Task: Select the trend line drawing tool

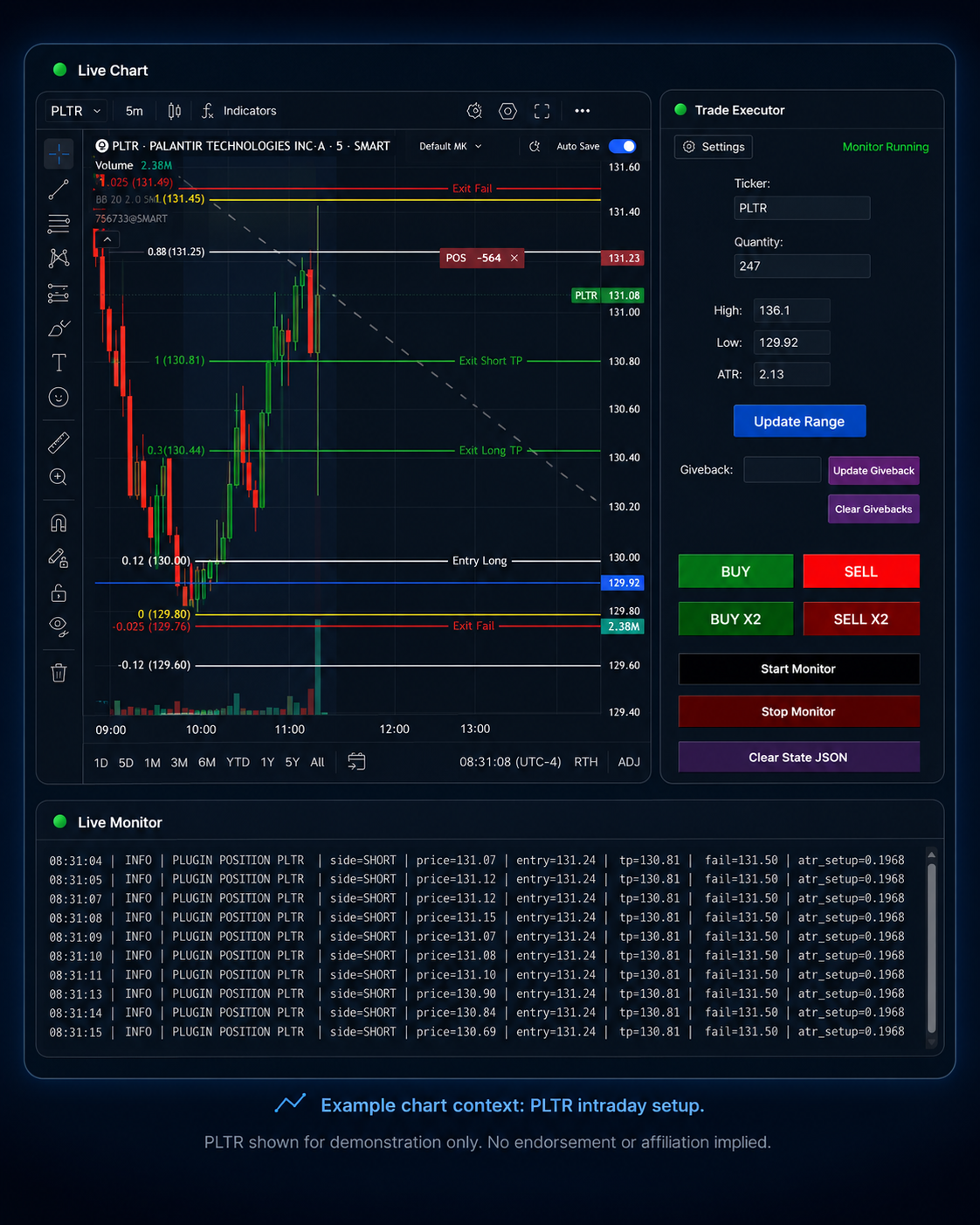Action: tap(59, 190)
